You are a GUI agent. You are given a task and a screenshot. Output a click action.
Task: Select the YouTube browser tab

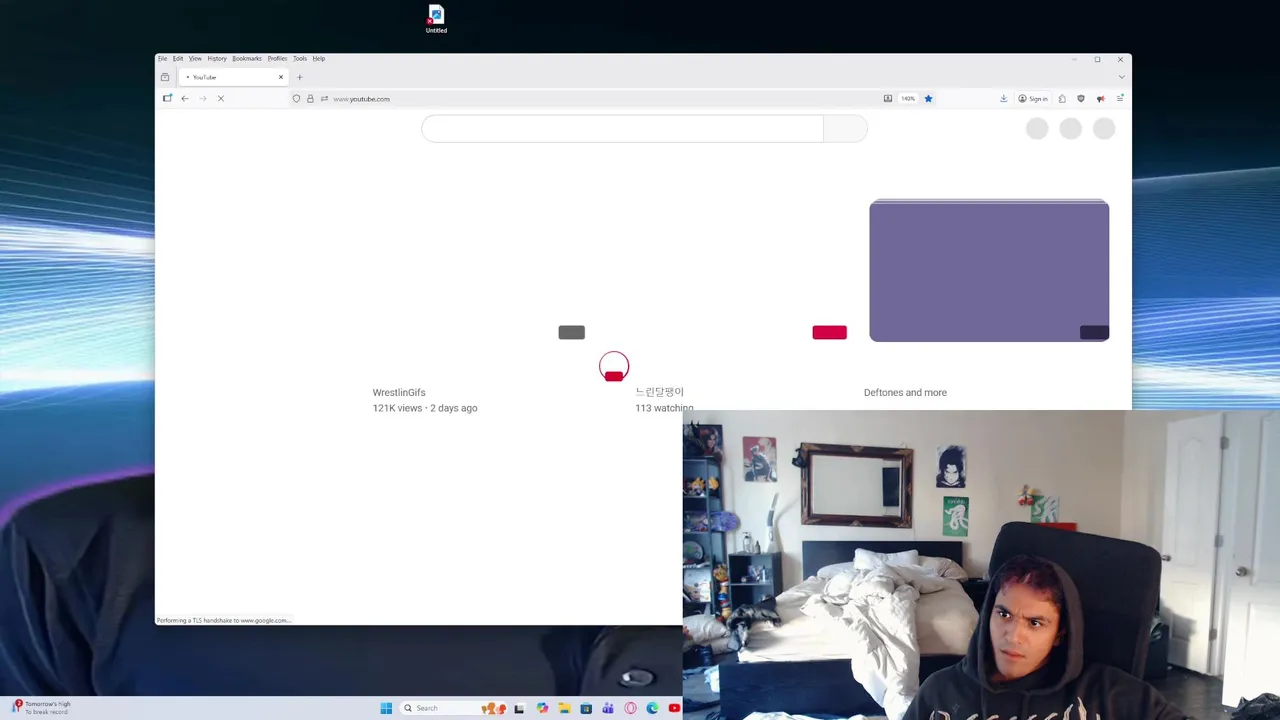(234, 77)
